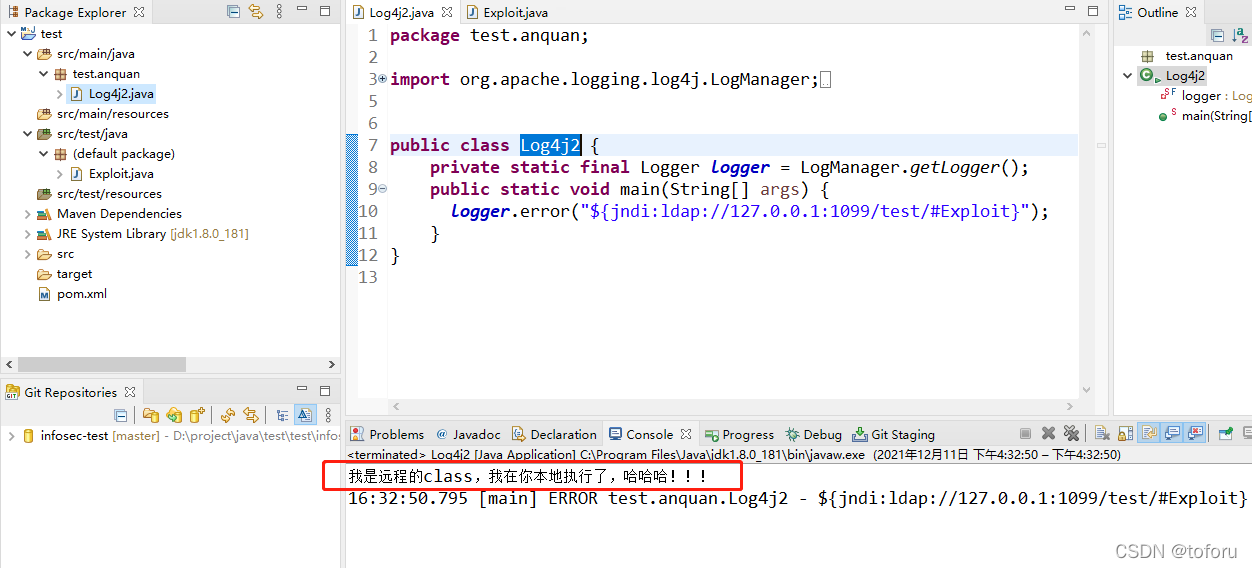Select the target folder
The width and height of the screenshot is (1252, 568).
64,274
